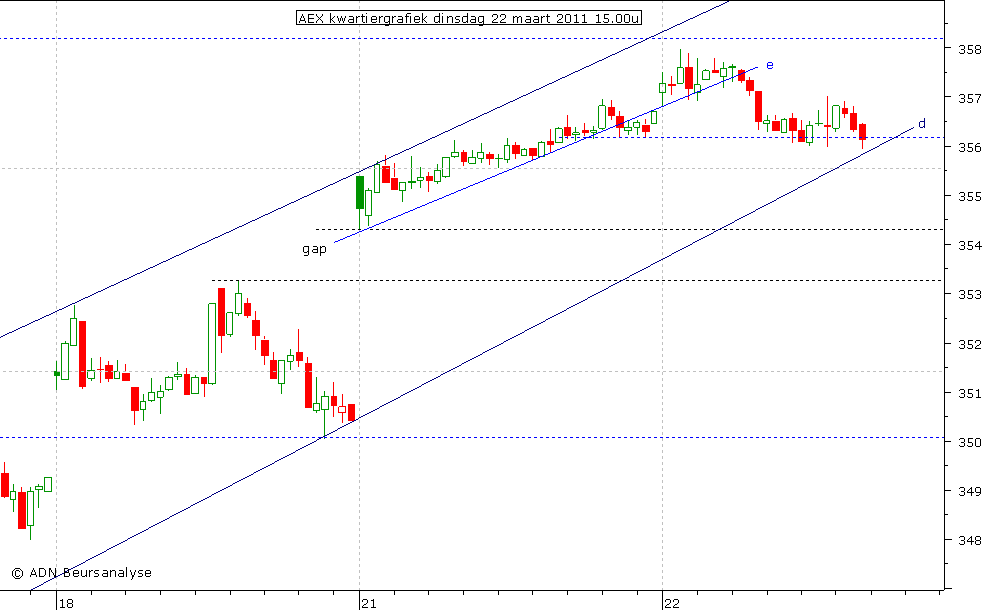
Task: Click the trendline label 'd'
Action: pyautogui.click(x=922, y=123)
